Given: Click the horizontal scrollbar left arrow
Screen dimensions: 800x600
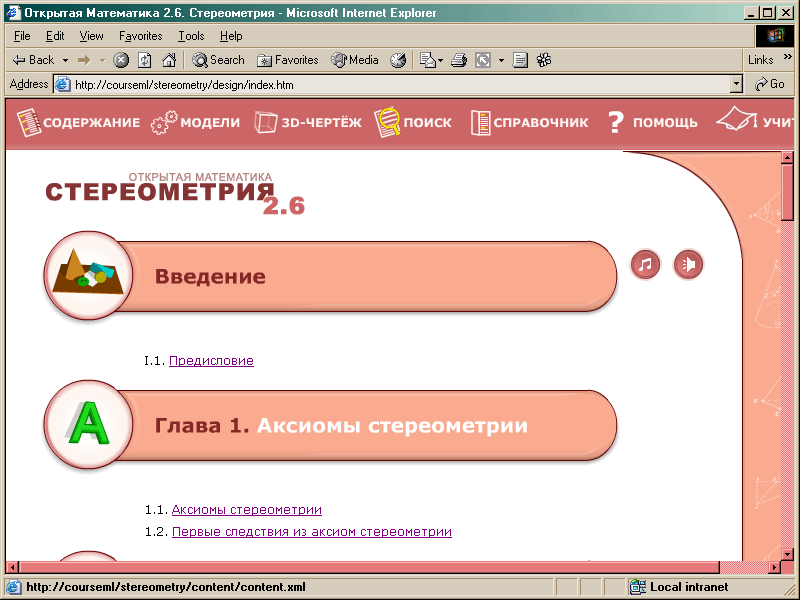Looking at the screenshot, I should point(13,566).
